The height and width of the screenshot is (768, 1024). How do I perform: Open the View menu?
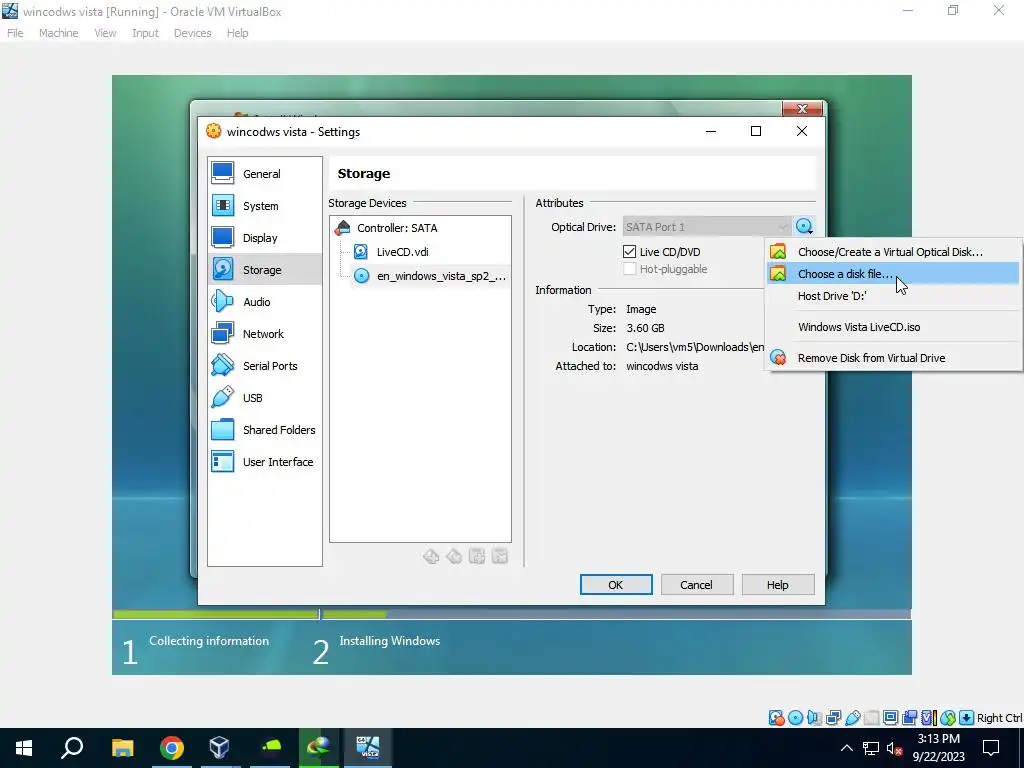(x=105, y=33)
